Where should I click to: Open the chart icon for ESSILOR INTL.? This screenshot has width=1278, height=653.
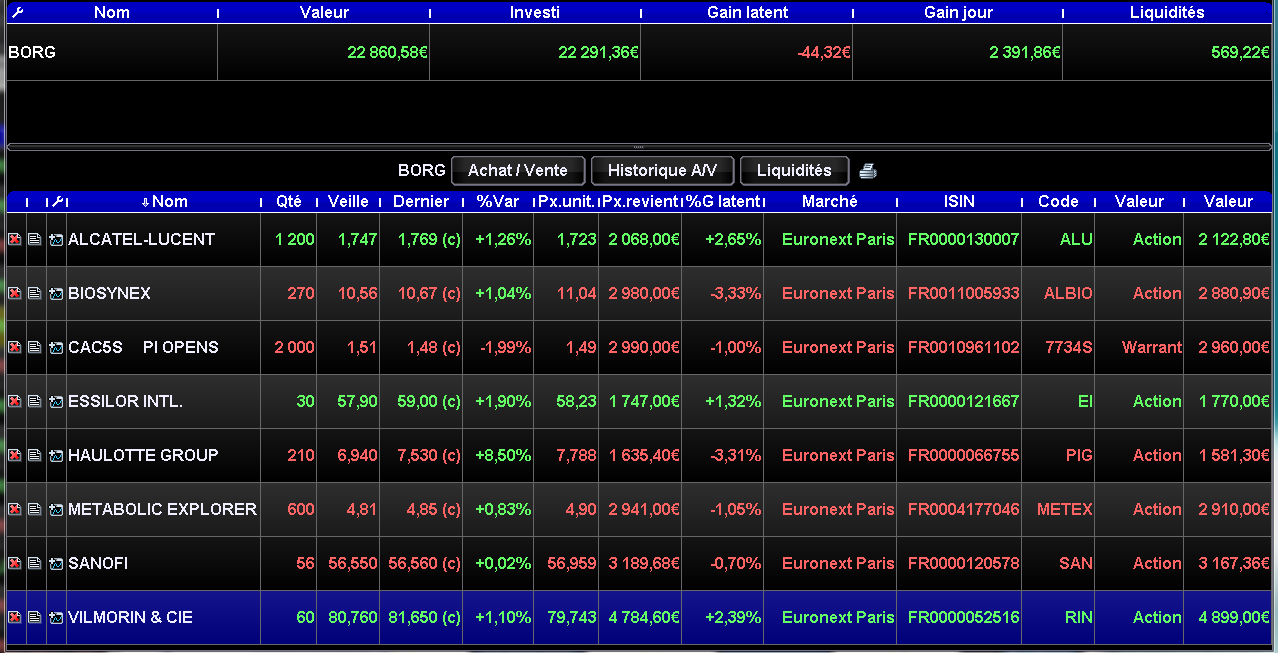click(55, 402)
